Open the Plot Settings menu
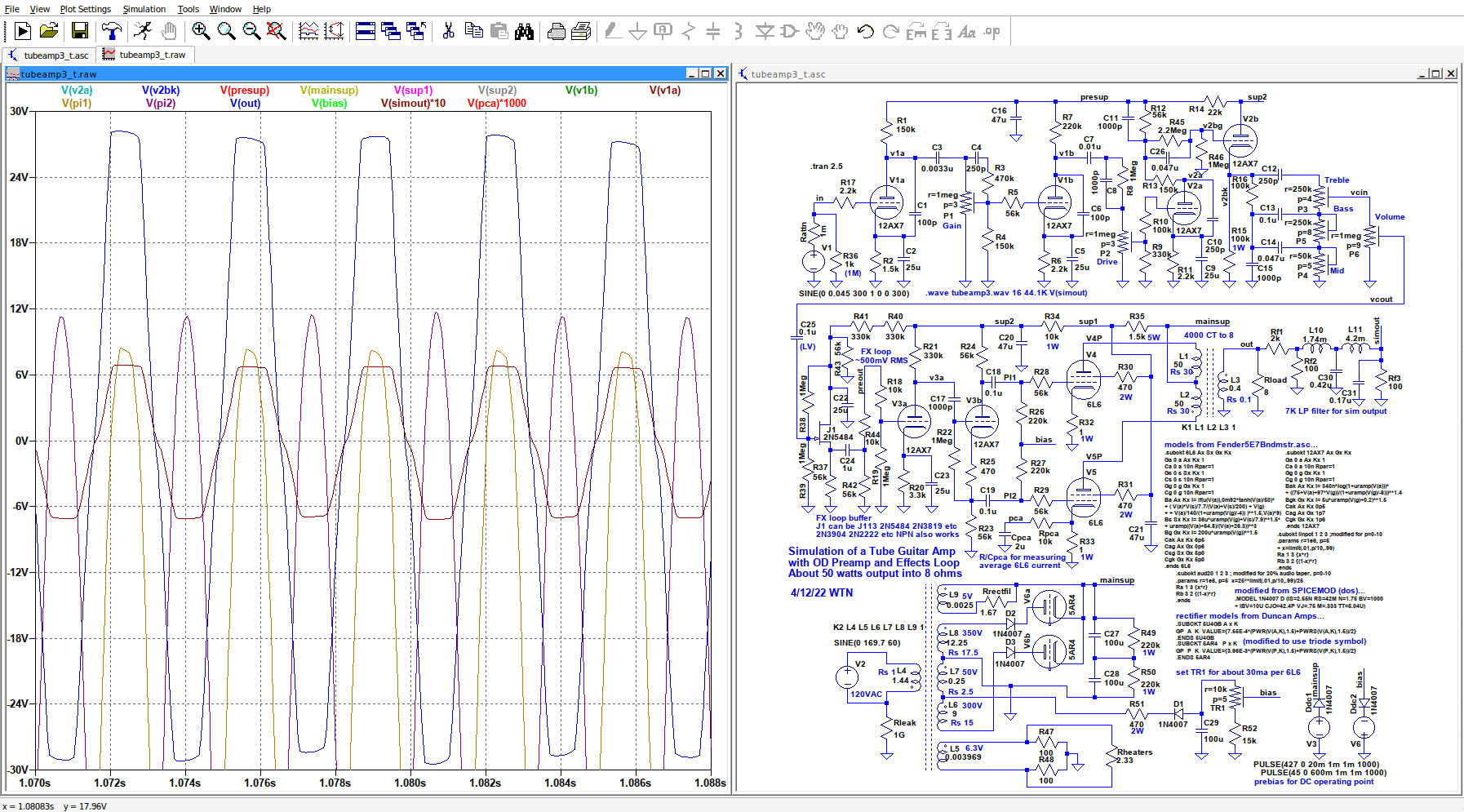This screenshot has height=812, width=1464. pyautogui.click(x=86, y=9)
